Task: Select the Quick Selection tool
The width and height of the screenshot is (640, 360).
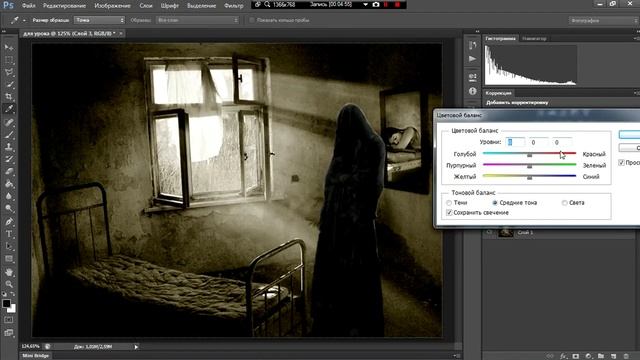Action: point(9,84)
